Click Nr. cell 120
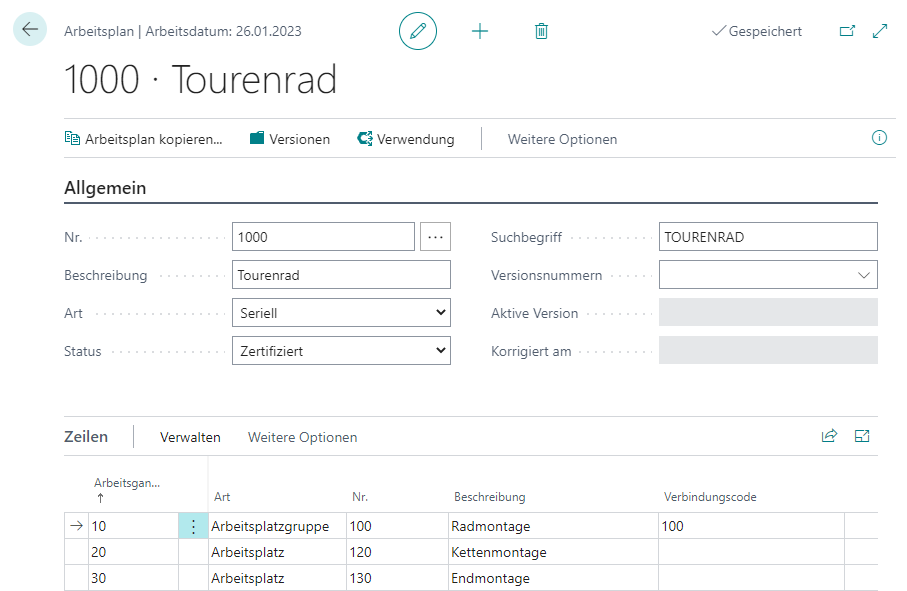Image resolution: width=907 pixels, height=591 pixels. point(397,552)
